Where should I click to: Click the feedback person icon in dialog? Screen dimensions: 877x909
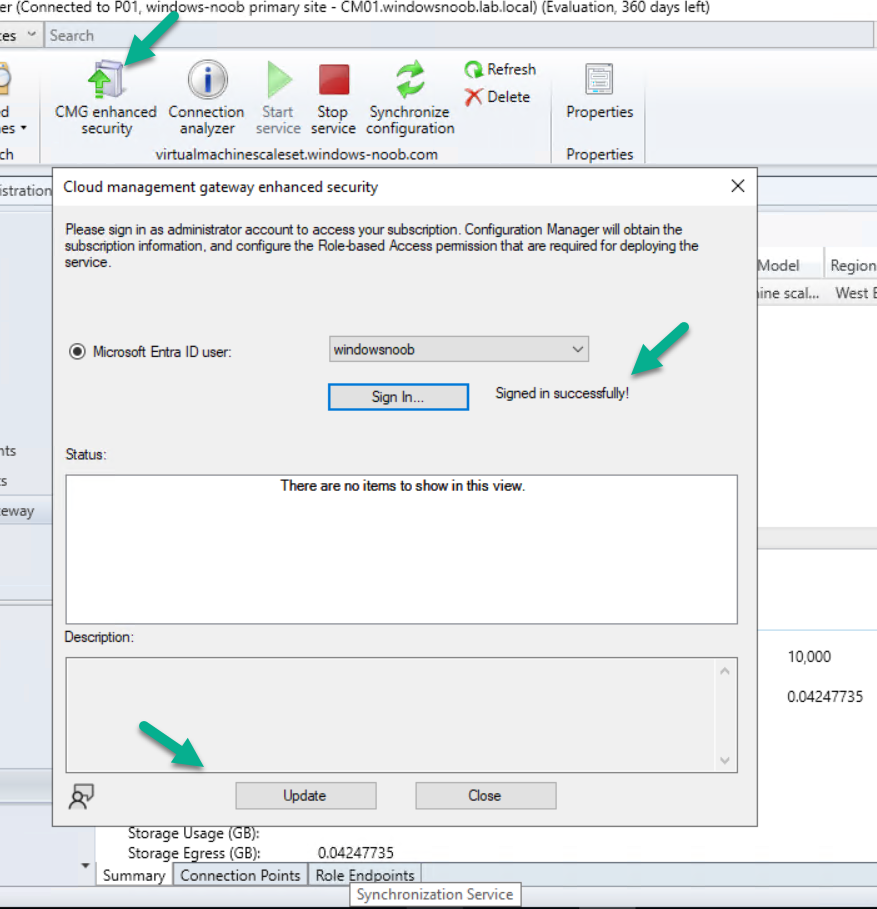[81, 796]
